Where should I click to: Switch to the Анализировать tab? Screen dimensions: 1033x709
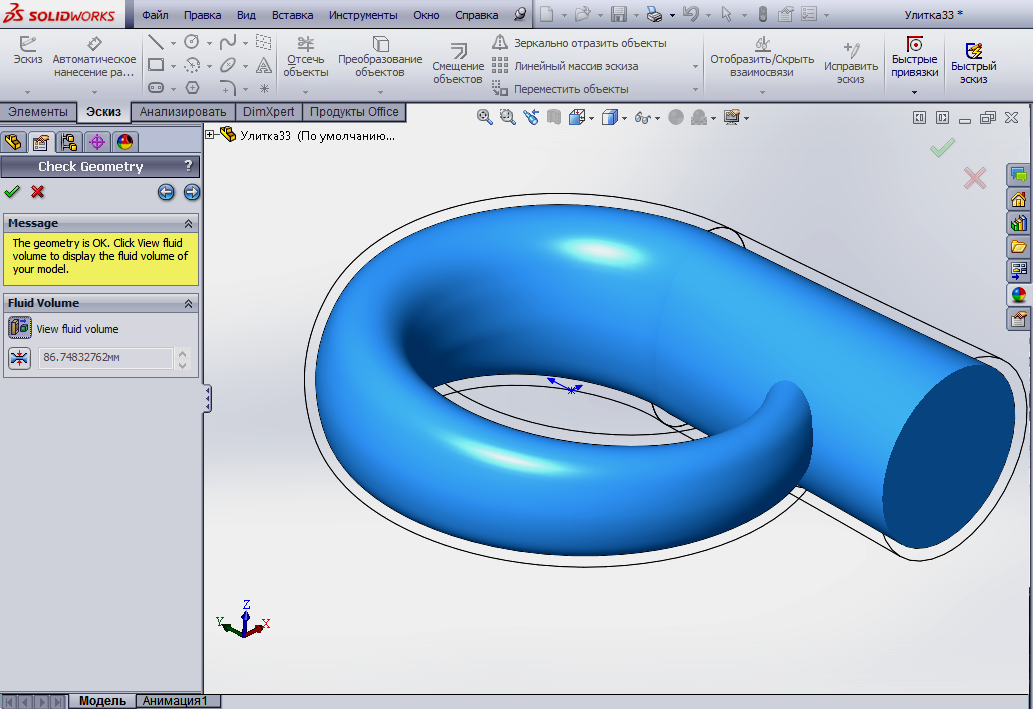click(x=182, y=112)
